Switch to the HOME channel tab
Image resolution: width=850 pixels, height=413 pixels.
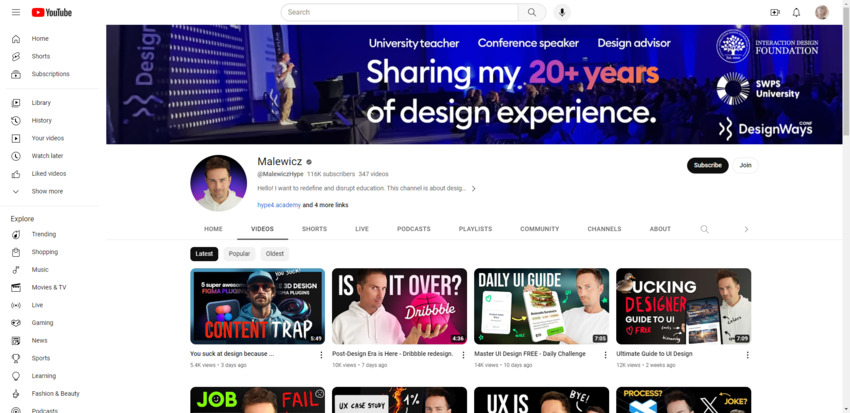coord(213,229)
